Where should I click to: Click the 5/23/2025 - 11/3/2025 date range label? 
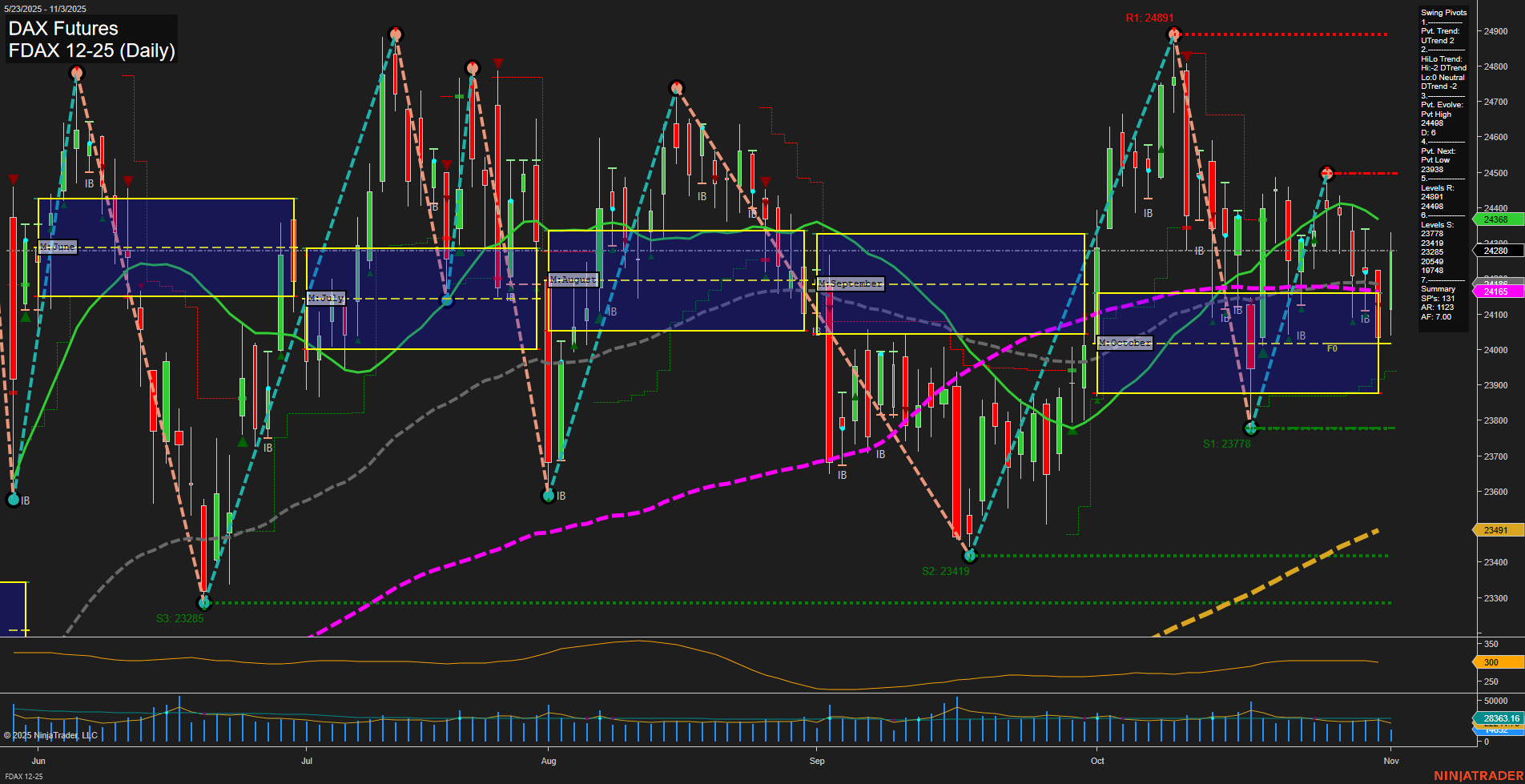45,9
